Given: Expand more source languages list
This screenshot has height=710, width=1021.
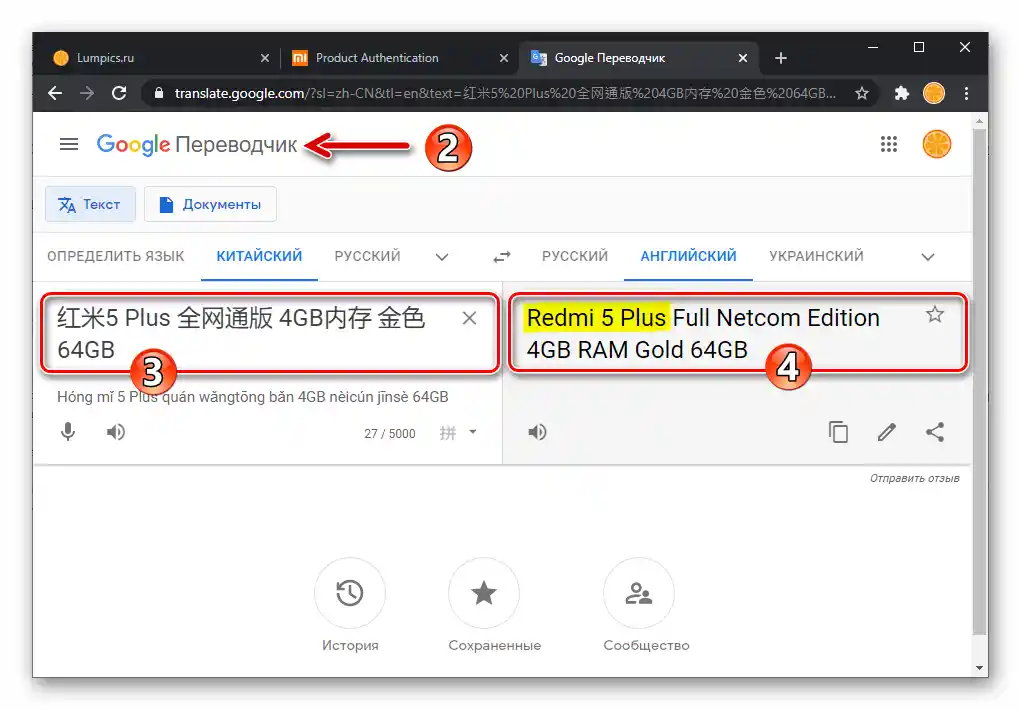Looking at the screenshot, I should click(x=441, y=257).
